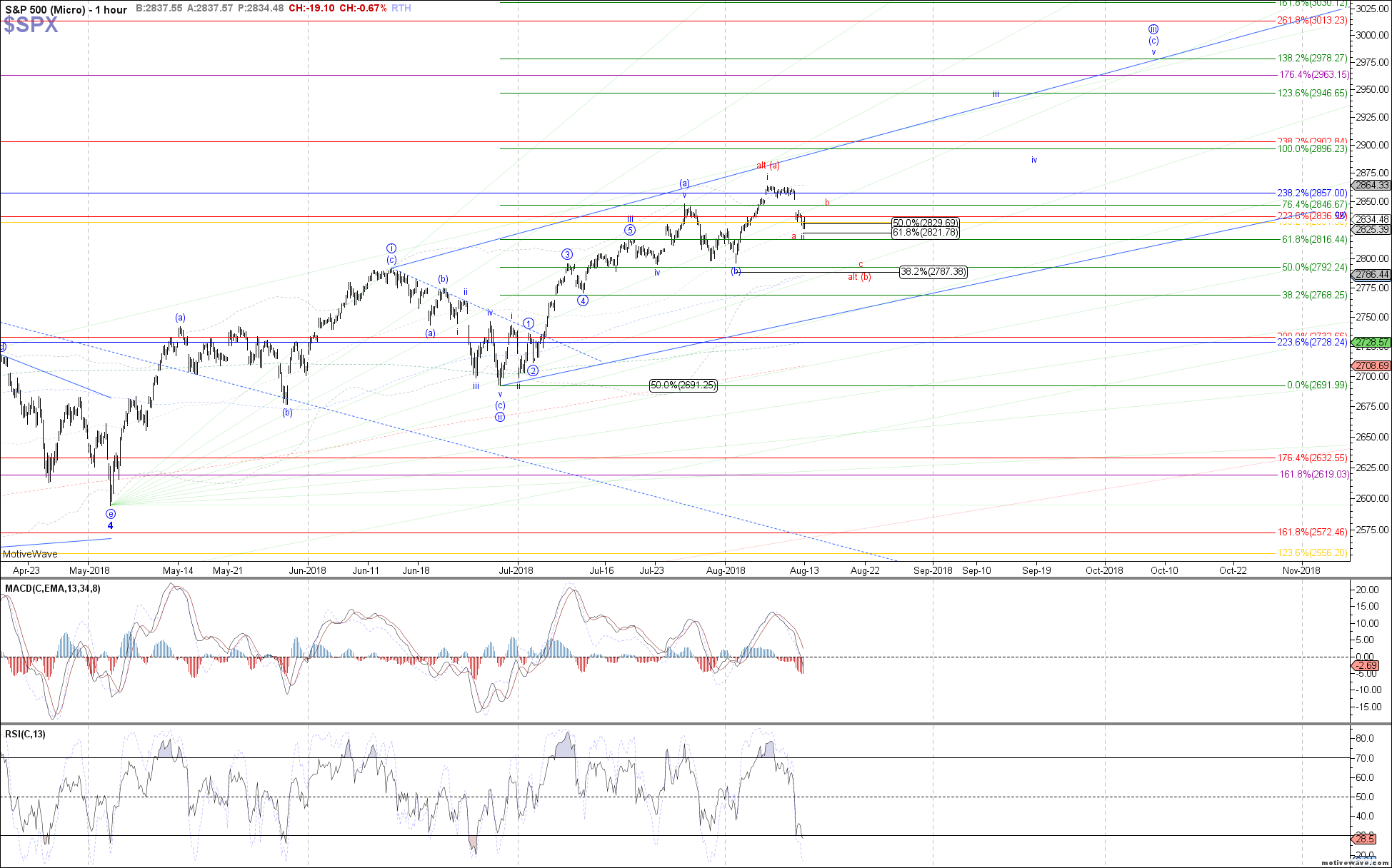The height and width of the screenshot is (868, 1392).
Task: Click the 2825.39 price axis tag
Action: (x=1371, y=230)
